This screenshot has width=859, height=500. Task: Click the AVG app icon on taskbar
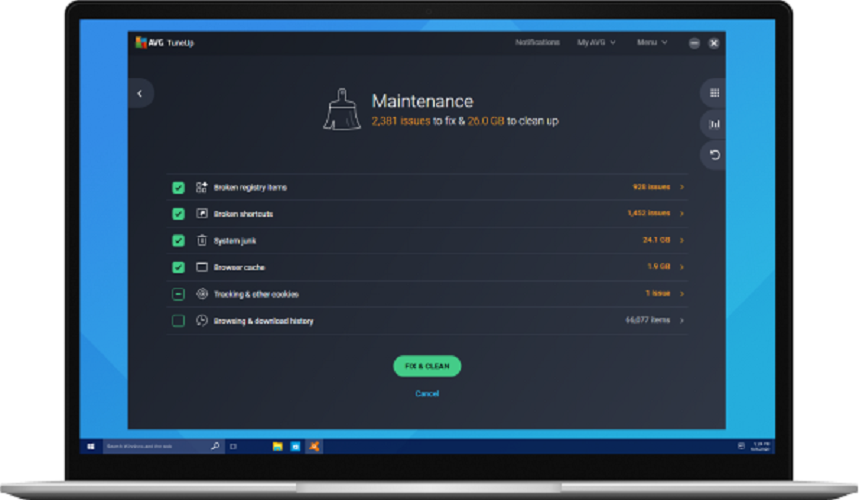[314, 446]
